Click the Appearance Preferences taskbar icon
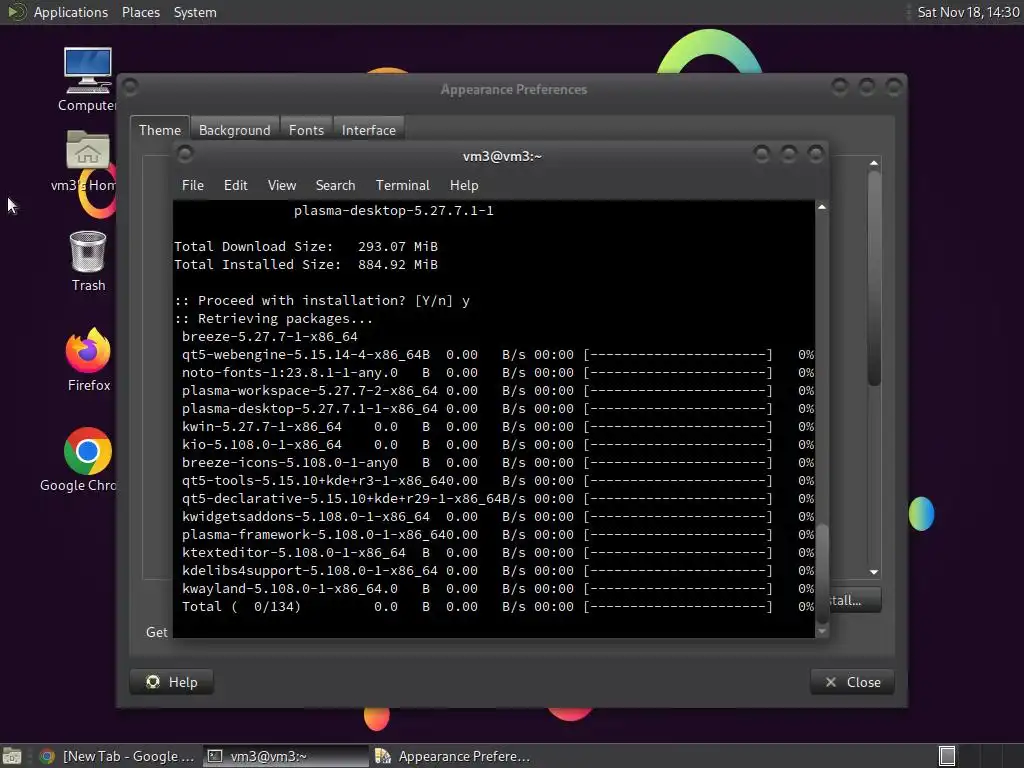1024x768 pixels. 383,756
